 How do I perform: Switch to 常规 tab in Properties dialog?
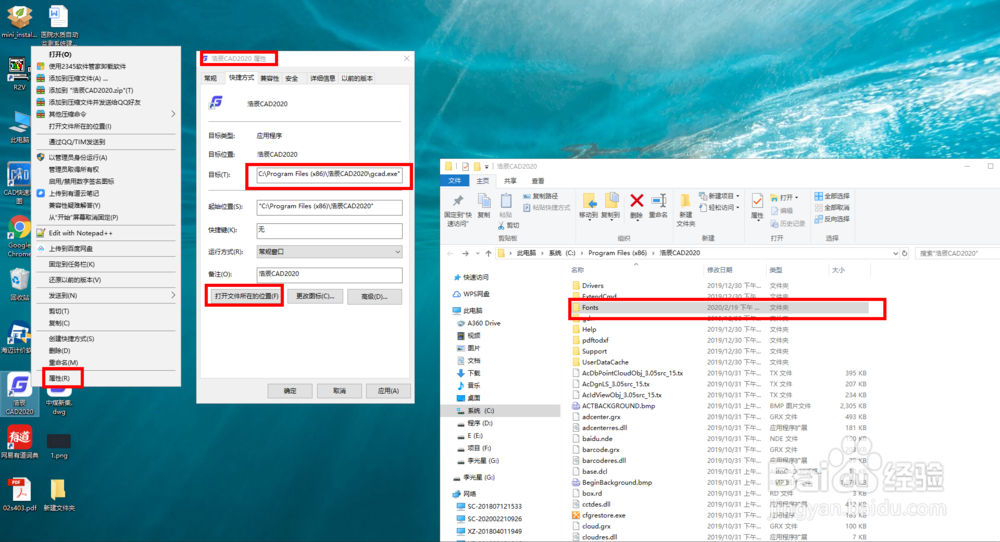(211, 78)
